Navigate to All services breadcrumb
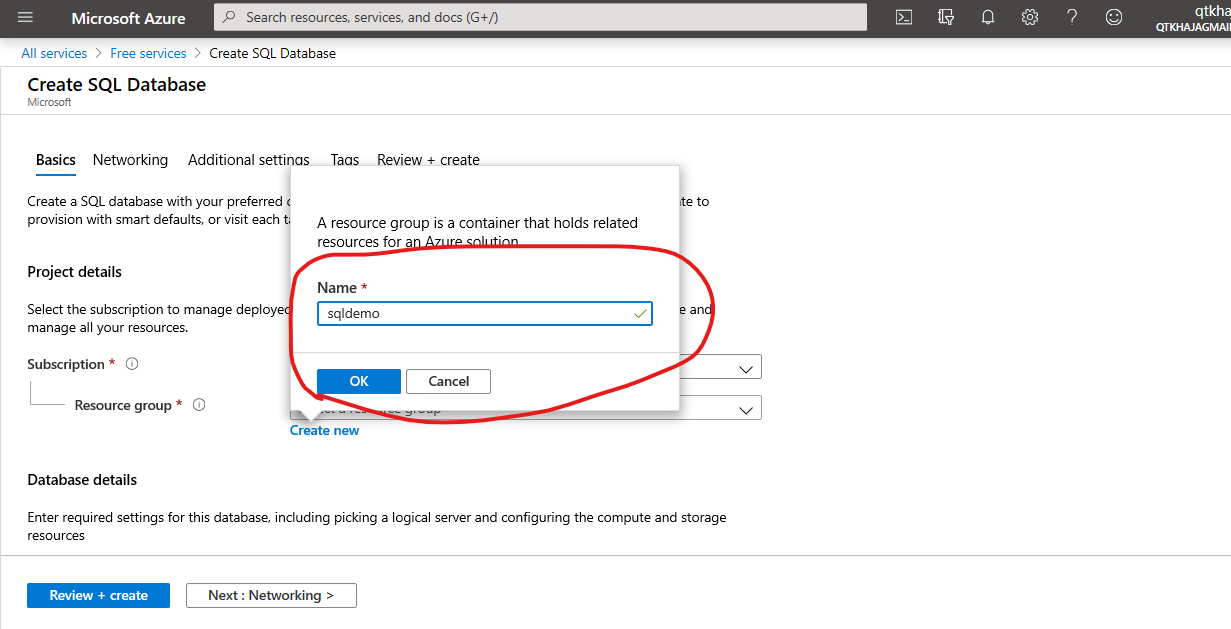The width and height of the screenshot is (1231, 629). click(x=54, y=53)
